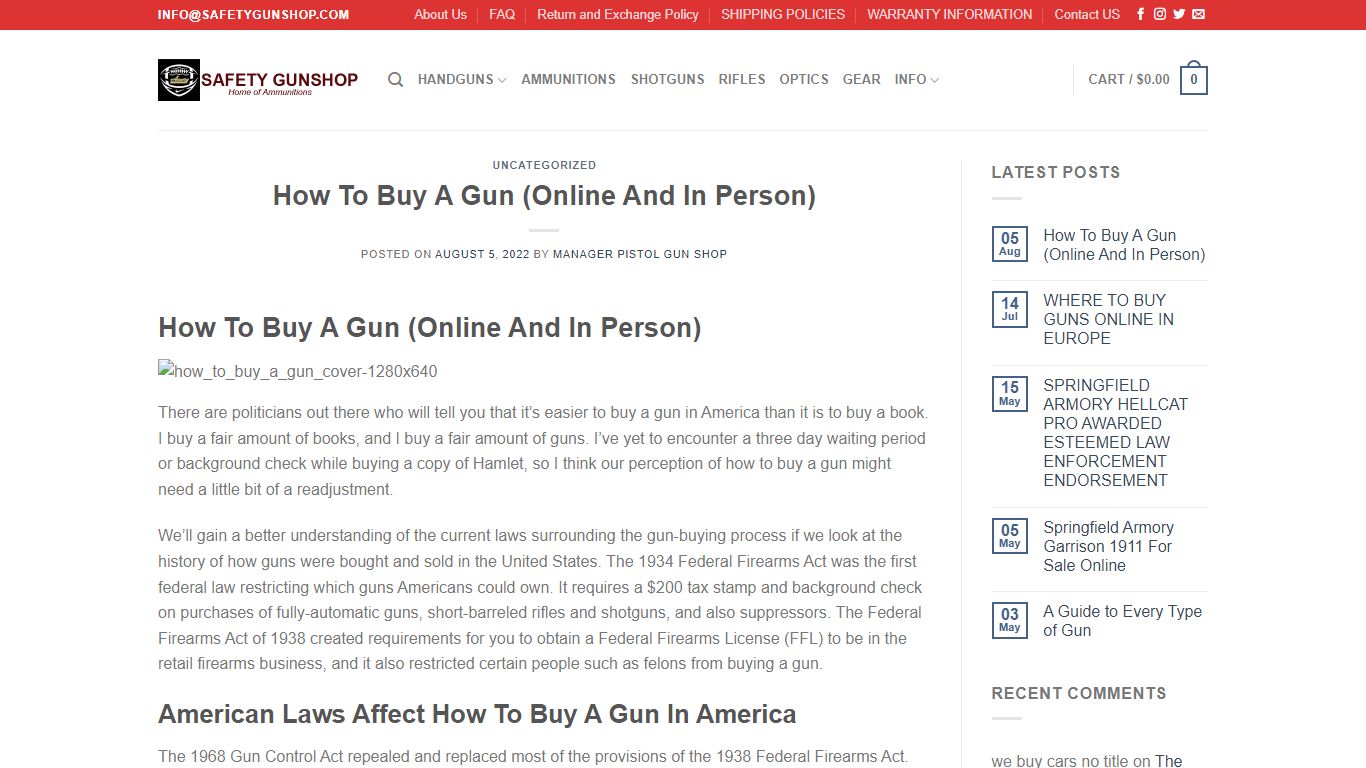
Task: Click the LATEST POSTS sidebar heading
Action: click(1056, 172)
